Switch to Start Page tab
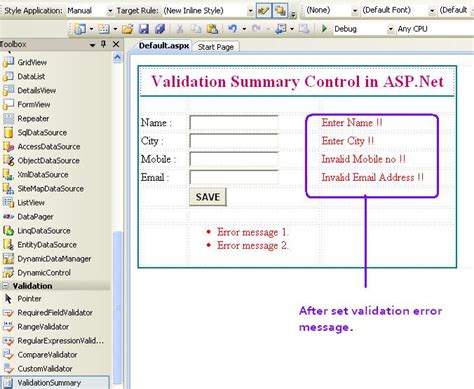The height and width of the screenshot is (389, 474). pyautogui.click(x=216, y=47)
